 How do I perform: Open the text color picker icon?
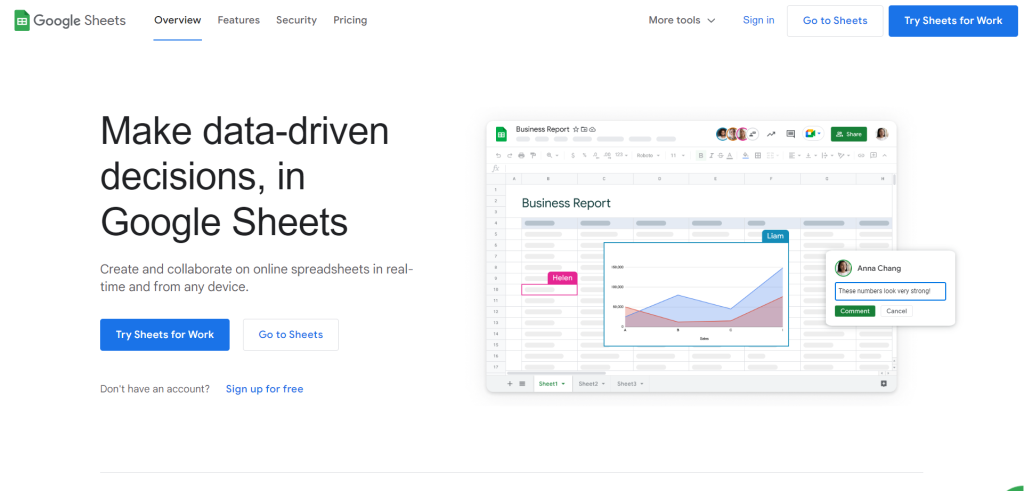tap(729, 155)
